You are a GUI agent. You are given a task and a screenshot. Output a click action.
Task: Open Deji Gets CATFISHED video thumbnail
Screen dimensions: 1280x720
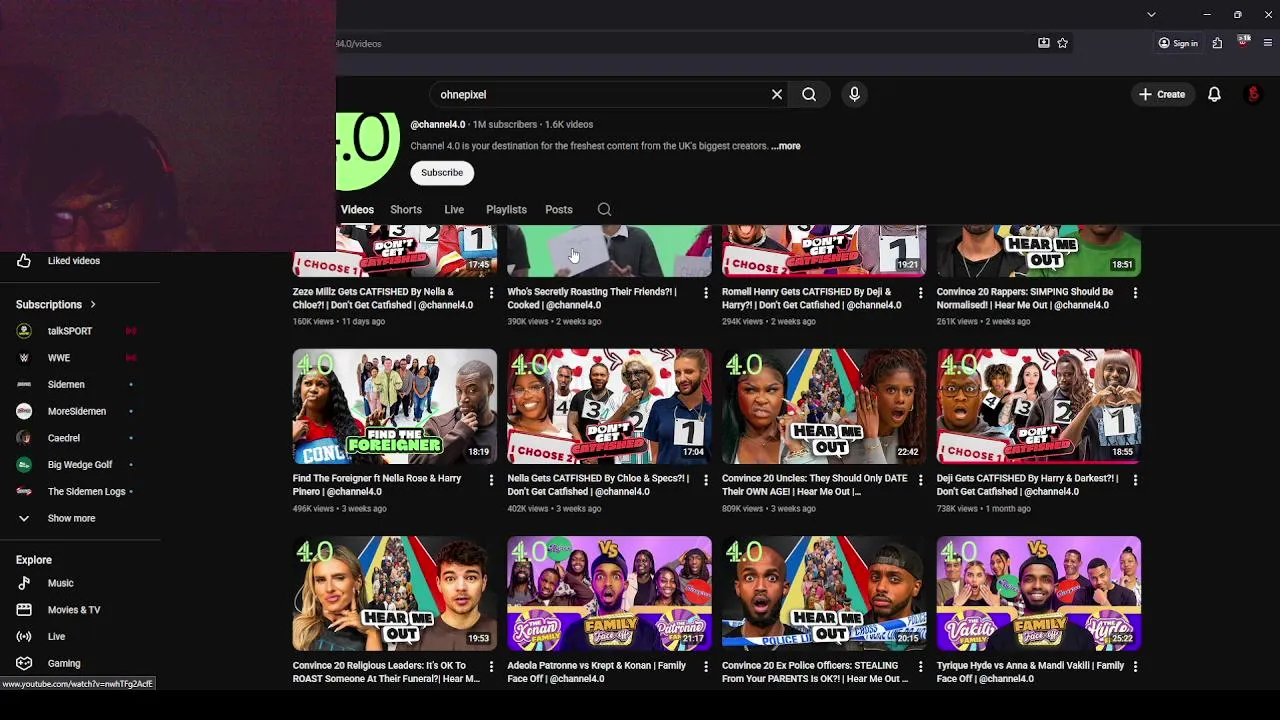coord(1039,406)
